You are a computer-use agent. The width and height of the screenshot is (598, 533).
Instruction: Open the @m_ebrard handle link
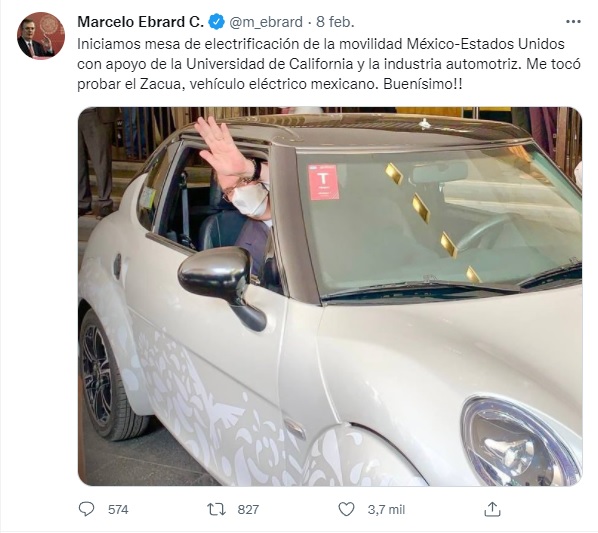(266, 22)
